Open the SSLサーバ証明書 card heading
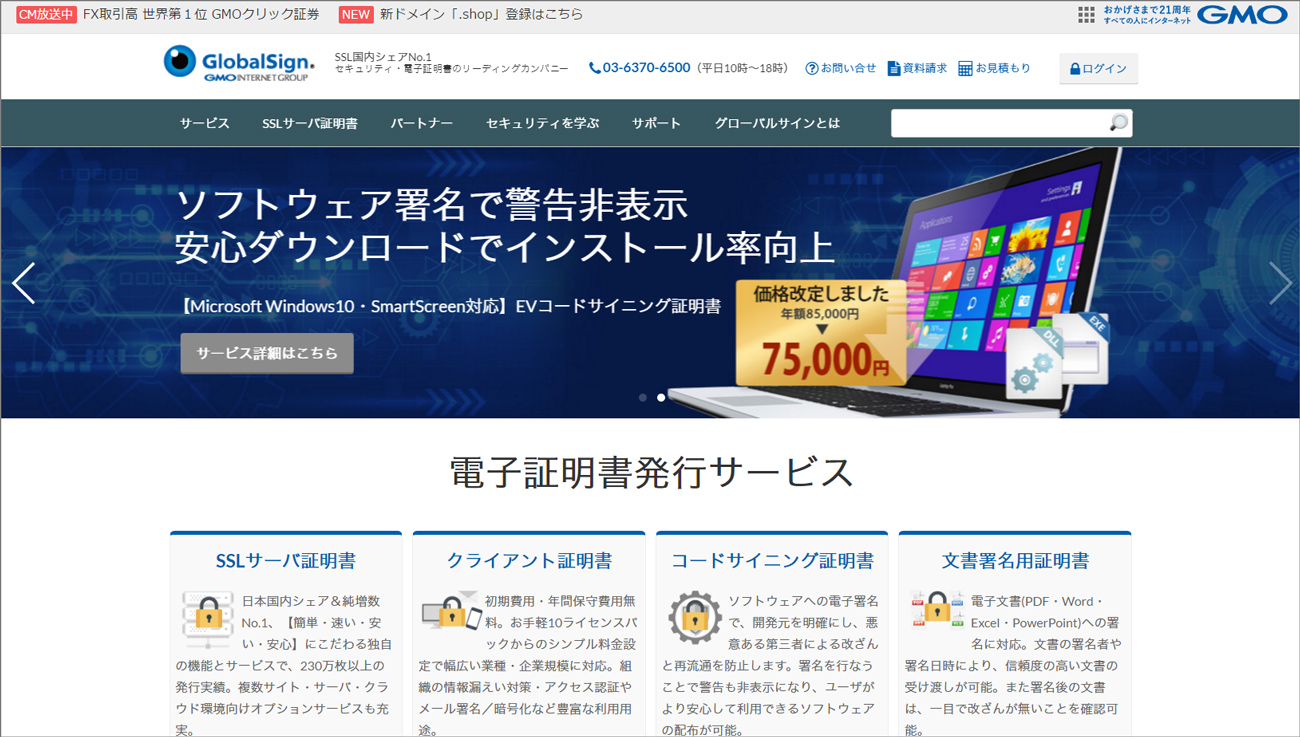Viewport: 1300px width, 737px height. pos(286,561)
